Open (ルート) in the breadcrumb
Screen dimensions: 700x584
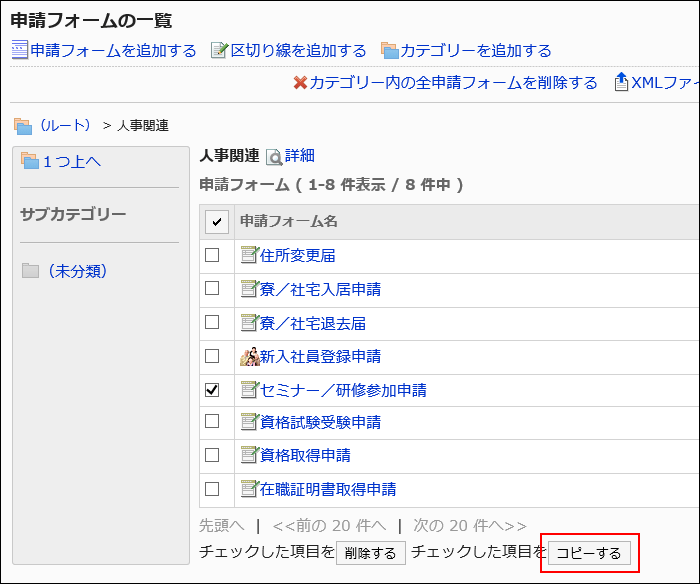65,125
